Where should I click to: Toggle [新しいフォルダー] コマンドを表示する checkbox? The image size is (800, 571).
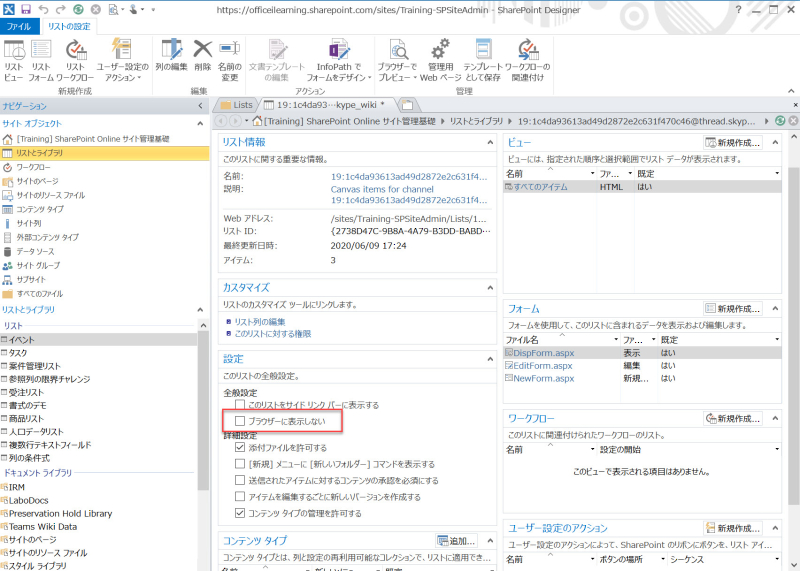[240, 464]
